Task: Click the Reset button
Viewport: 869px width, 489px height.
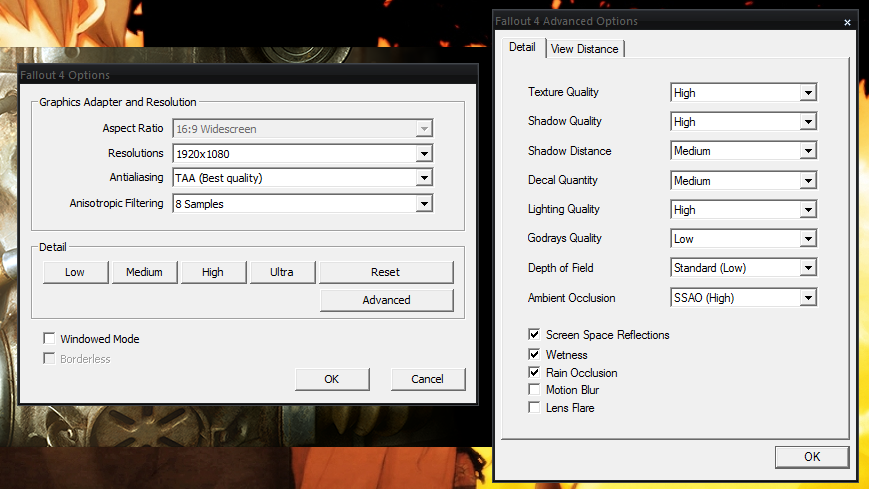Action: 386,272
